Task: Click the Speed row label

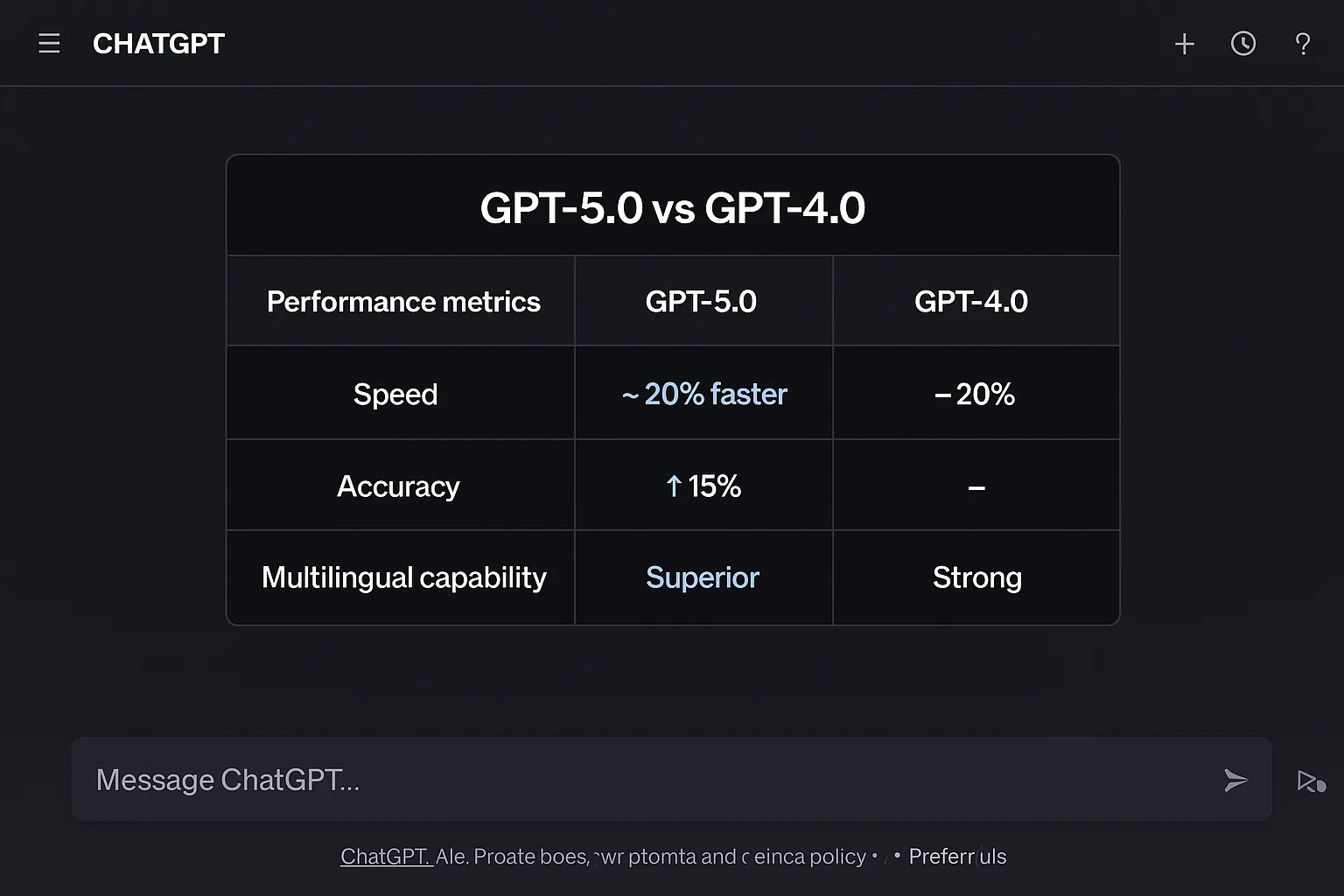Action: [395, 395]
